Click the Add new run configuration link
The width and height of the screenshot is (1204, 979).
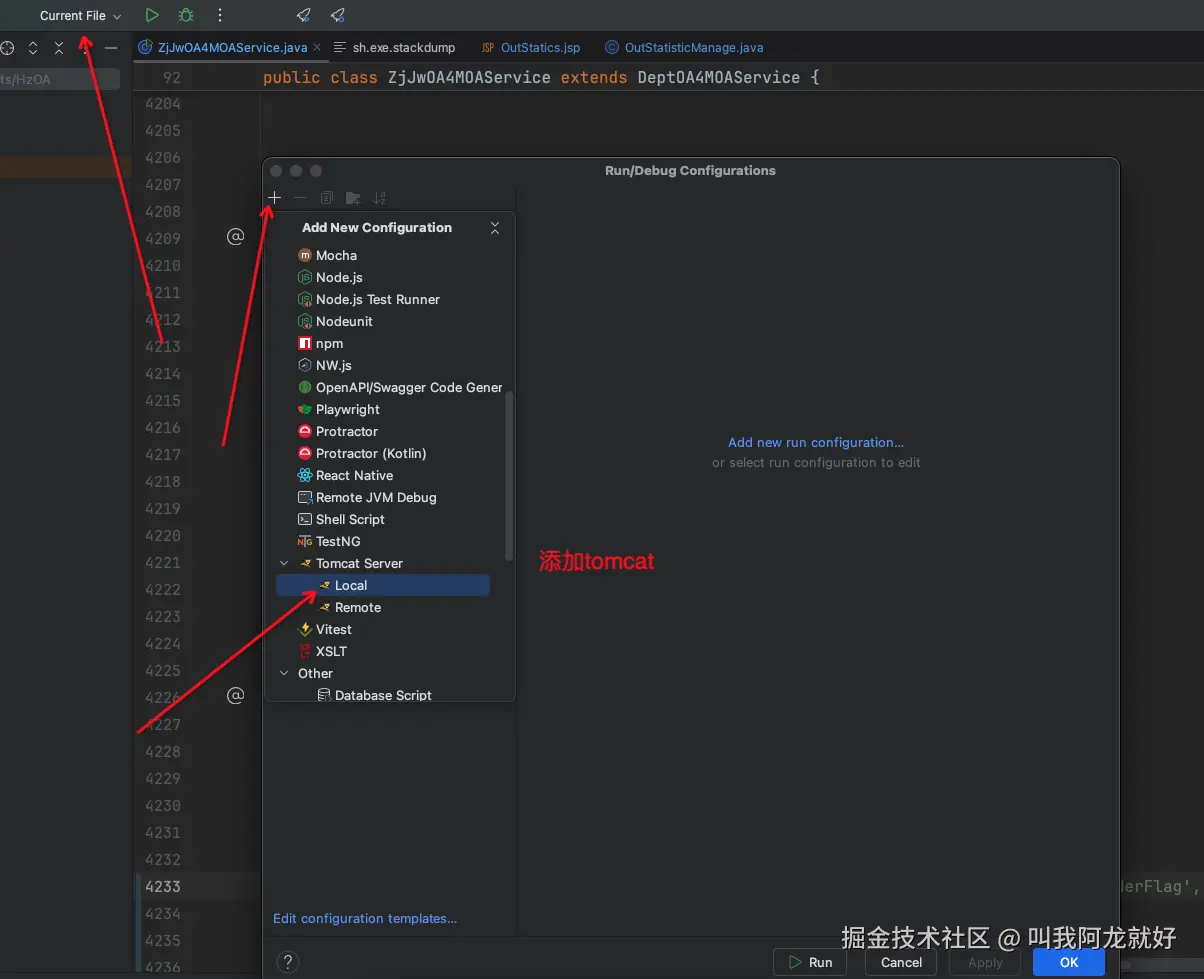815,442
